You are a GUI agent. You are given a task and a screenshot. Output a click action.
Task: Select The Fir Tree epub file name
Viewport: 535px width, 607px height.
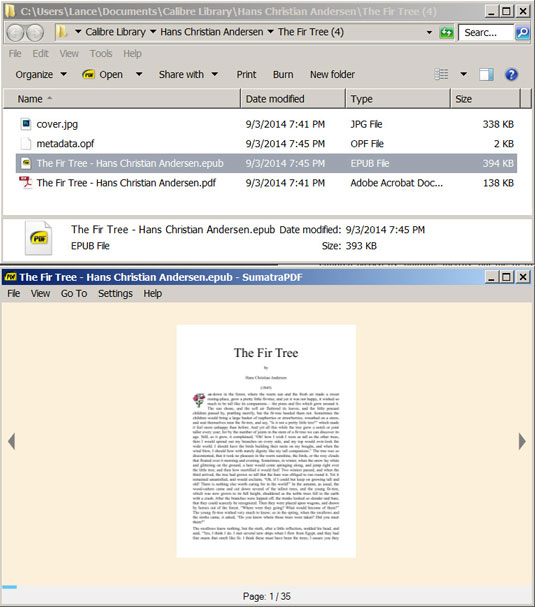click(130, 163)
